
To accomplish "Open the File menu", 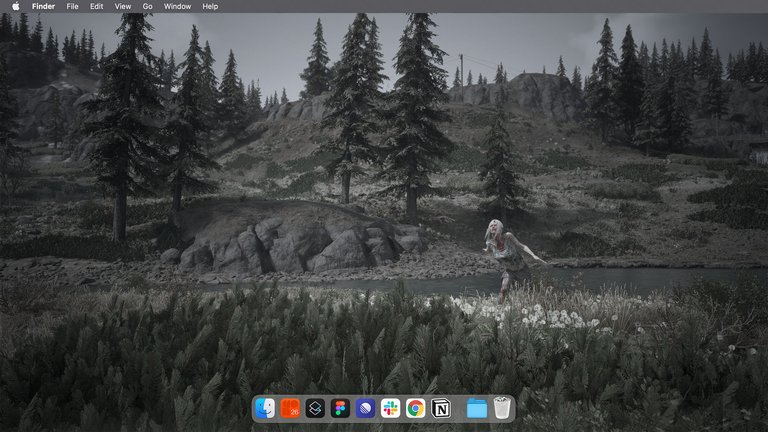I will 72,6.
